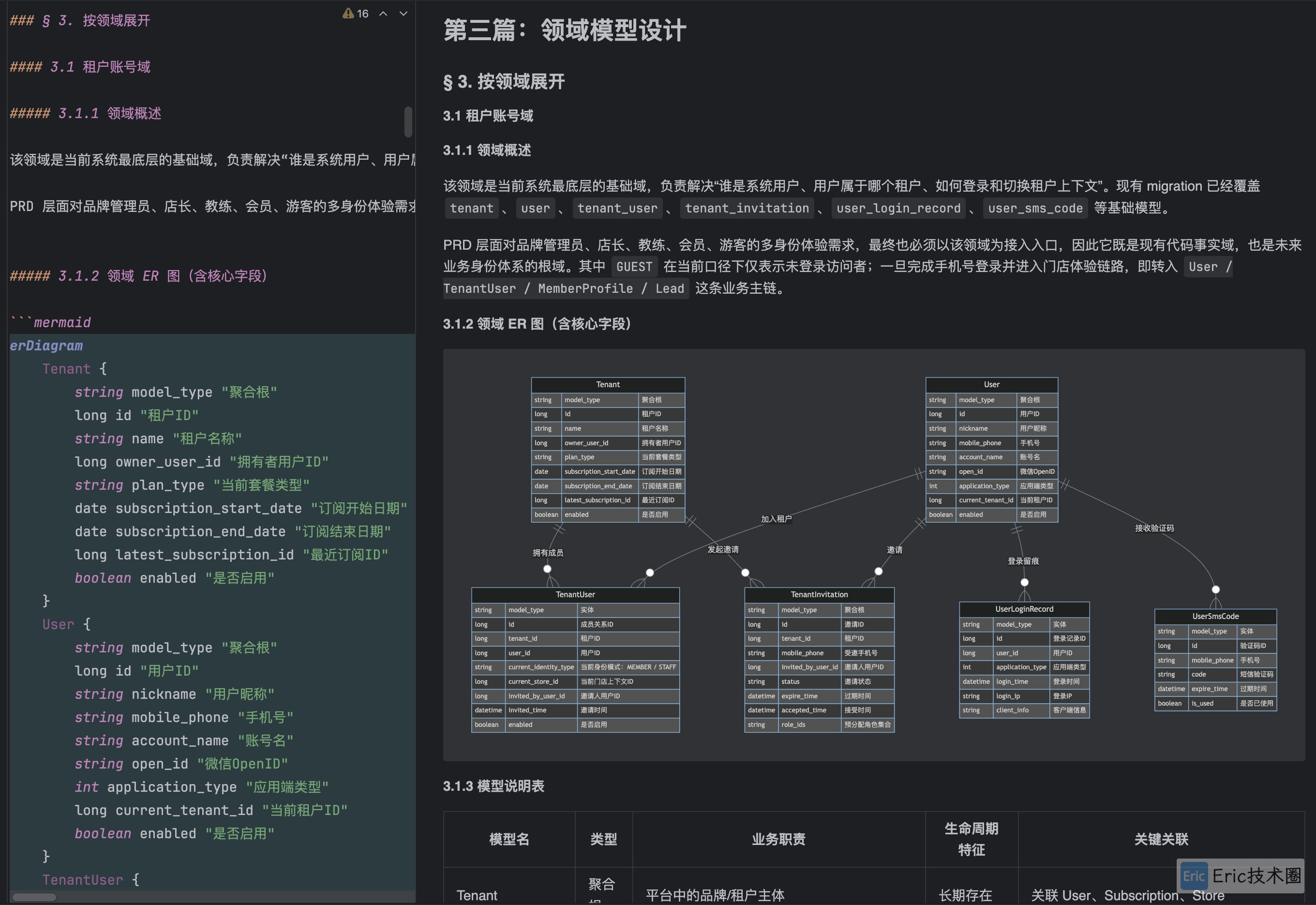Click the 'string nickname' code line
This screenshot has width=1316, height=905.
click(175, 694)
